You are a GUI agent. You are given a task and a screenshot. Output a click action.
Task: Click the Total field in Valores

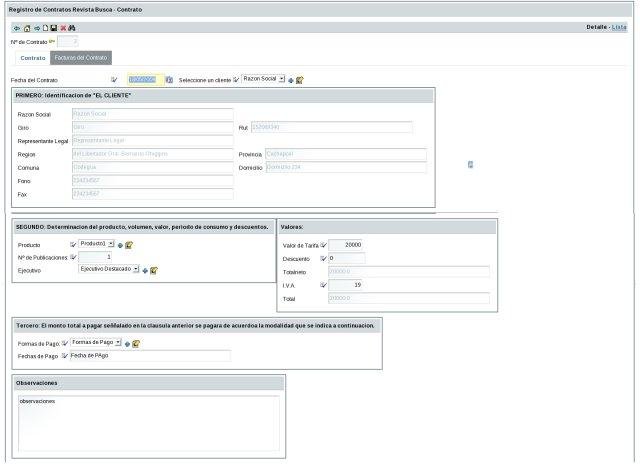[x=409, y=298]
